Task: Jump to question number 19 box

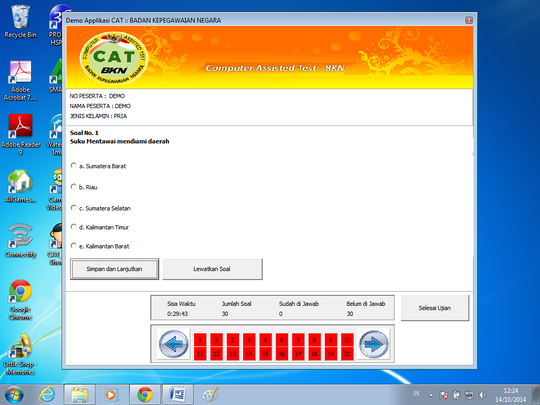Action: click(x=331, y=354)
